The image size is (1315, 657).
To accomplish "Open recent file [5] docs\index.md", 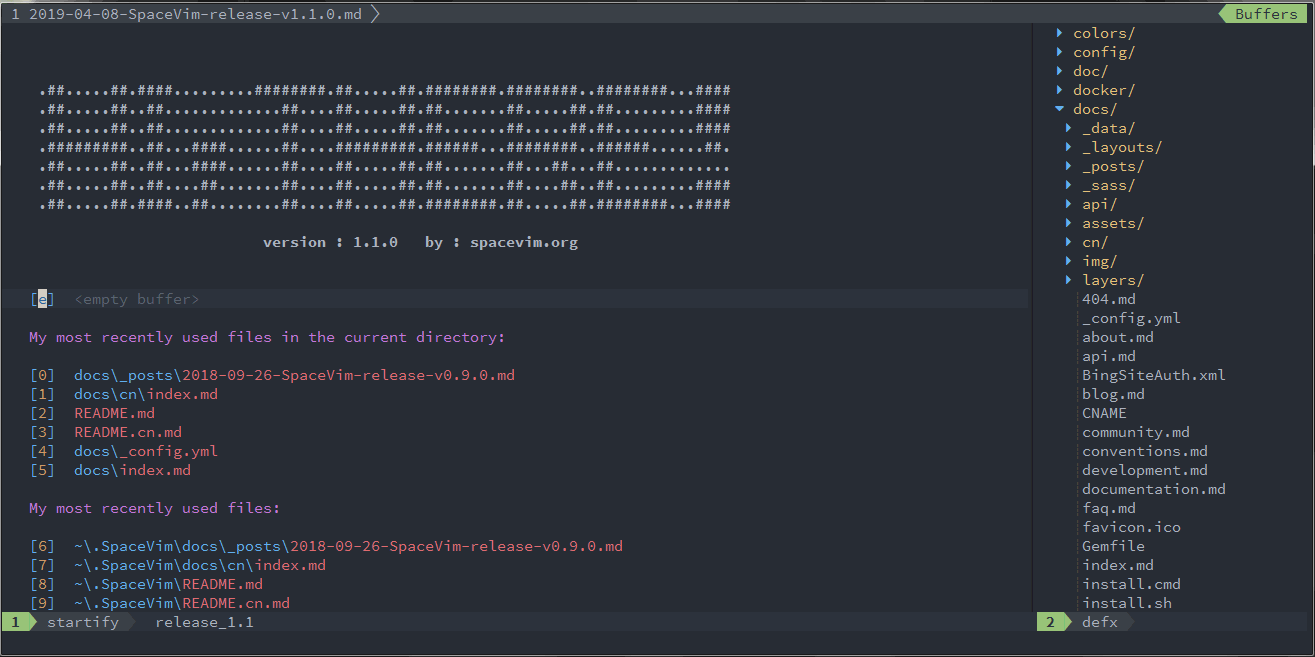I will point(110,470).
